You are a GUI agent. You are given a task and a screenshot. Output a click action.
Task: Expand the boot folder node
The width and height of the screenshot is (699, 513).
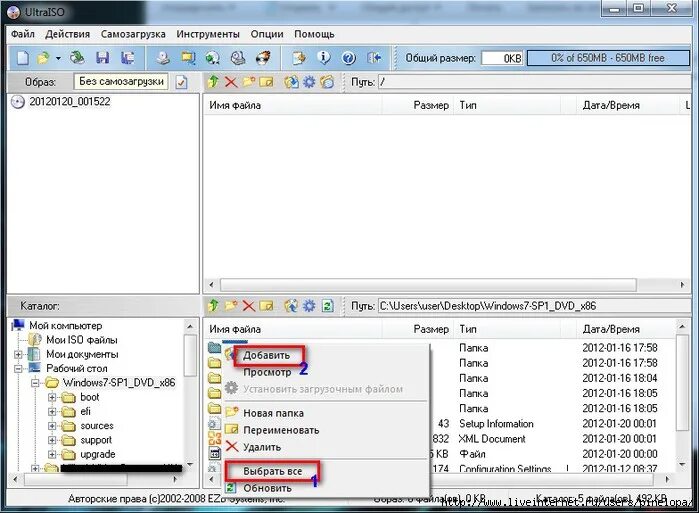coord(52,398)
